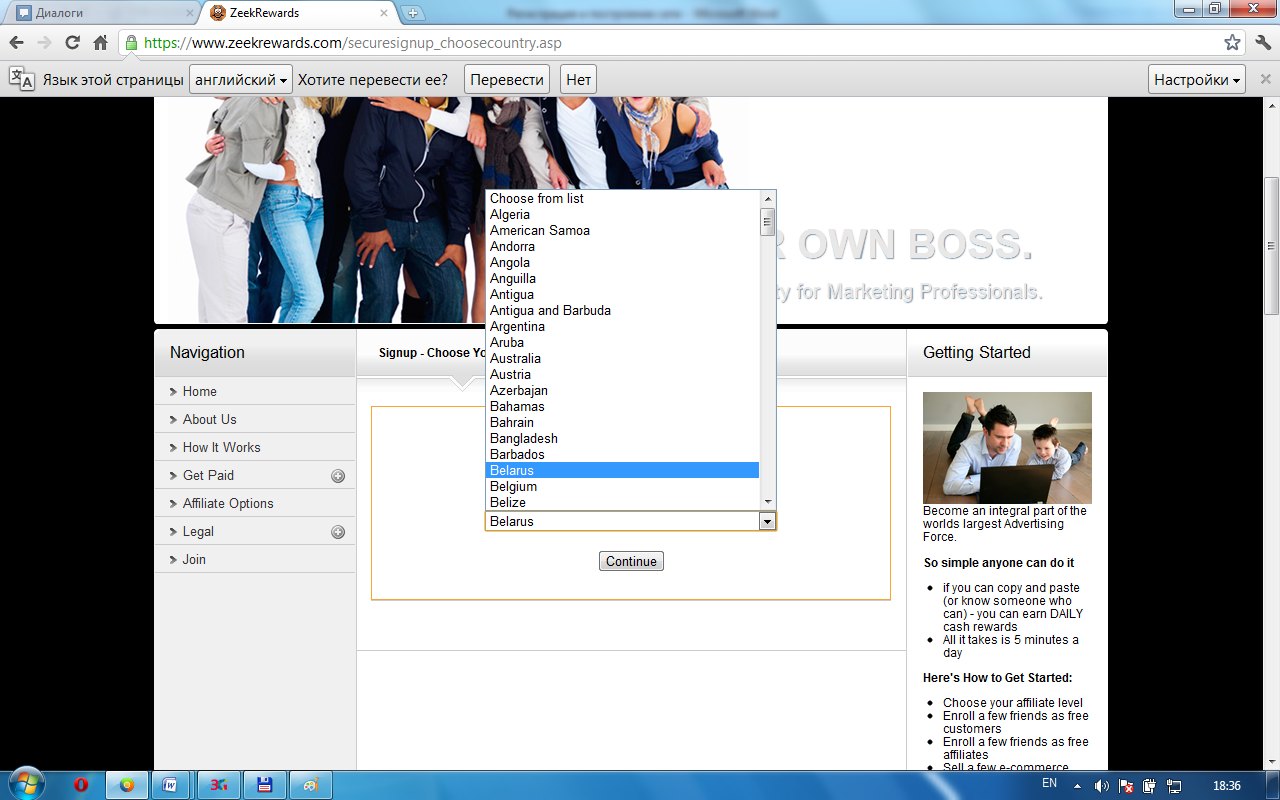
Task: Go to the browser home page icon
Action: click(100, 43)
